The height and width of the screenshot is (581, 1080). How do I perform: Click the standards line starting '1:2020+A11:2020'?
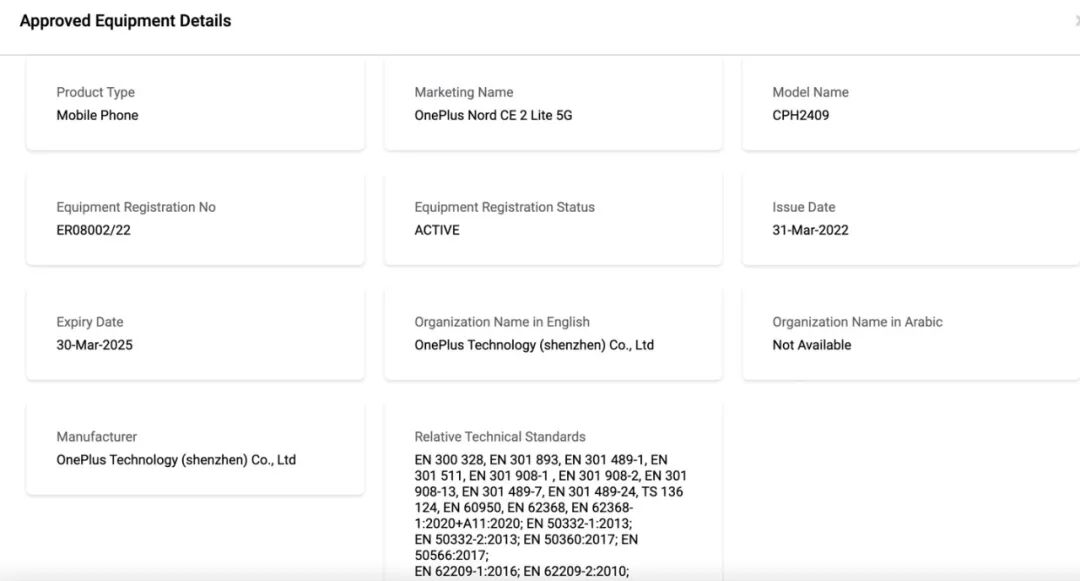(523, 523)
